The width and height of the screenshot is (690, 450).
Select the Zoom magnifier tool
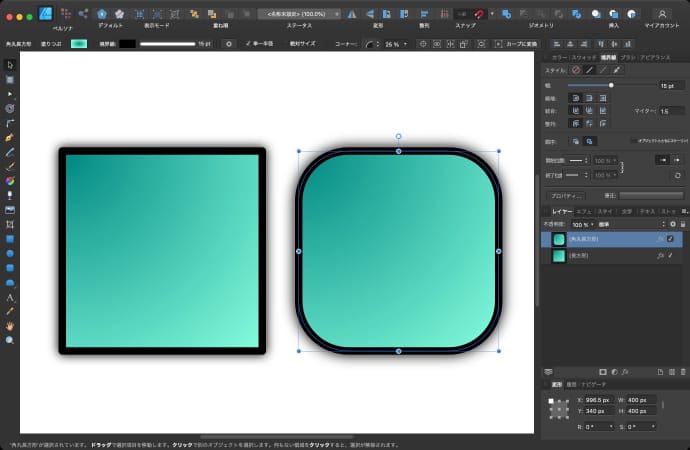pos(10,340)
